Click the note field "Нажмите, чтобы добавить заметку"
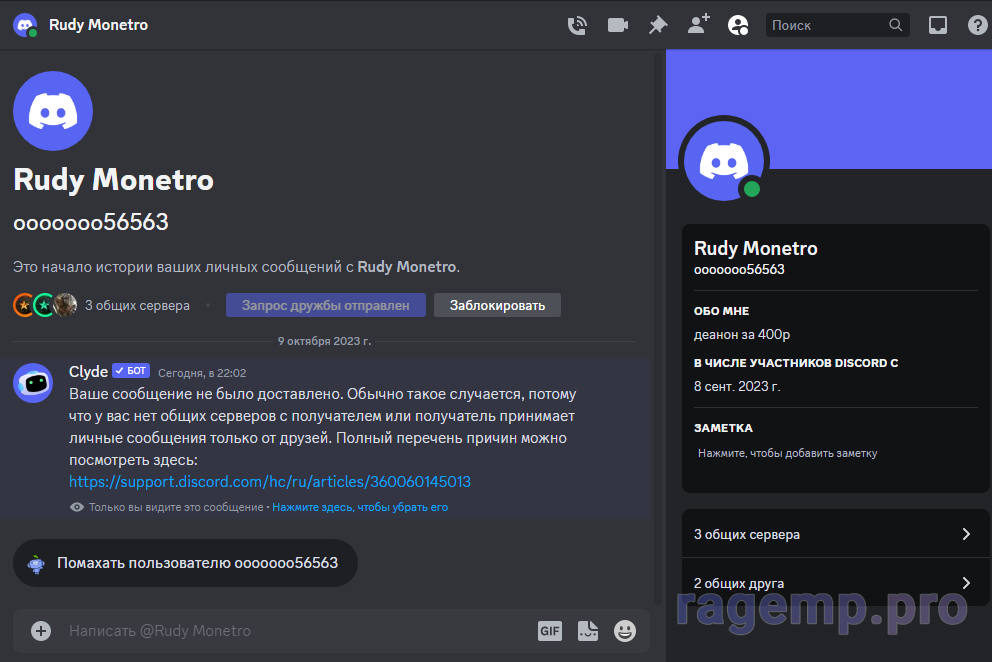The width and height of the screenshot is (992, 662). pyautogui.click(x=835, y=453)
